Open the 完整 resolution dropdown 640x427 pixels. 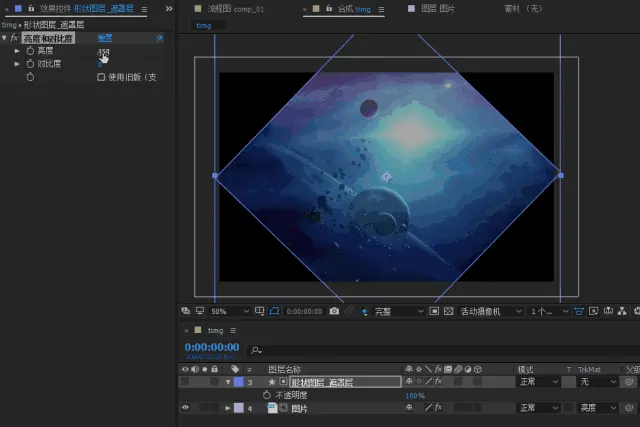(x=399, y=311)
